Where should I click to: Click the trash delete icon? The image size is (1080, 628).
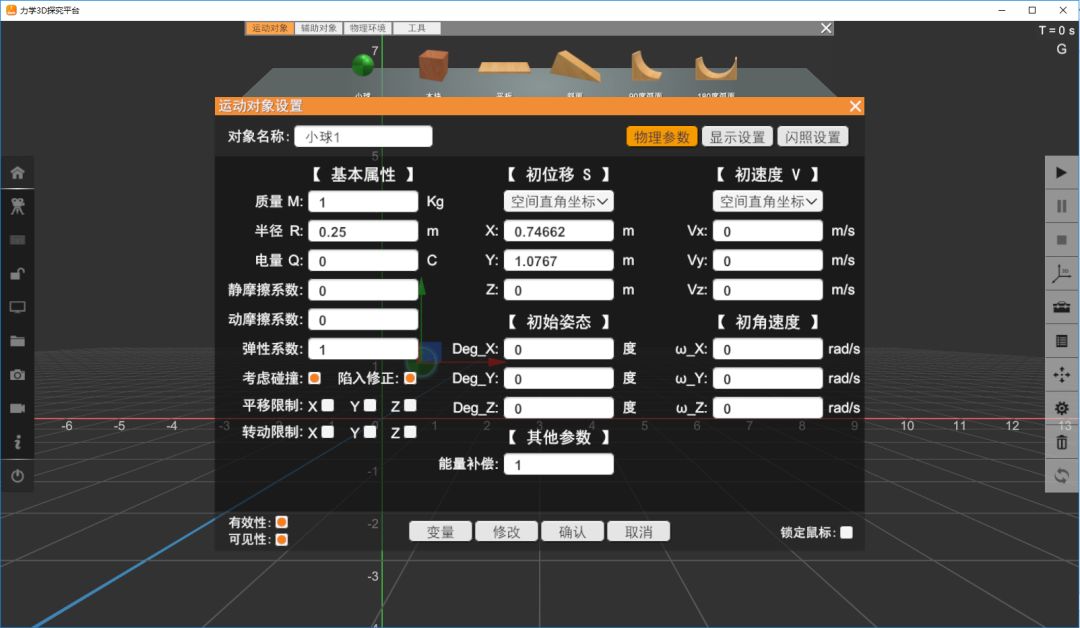[1061, 442]
